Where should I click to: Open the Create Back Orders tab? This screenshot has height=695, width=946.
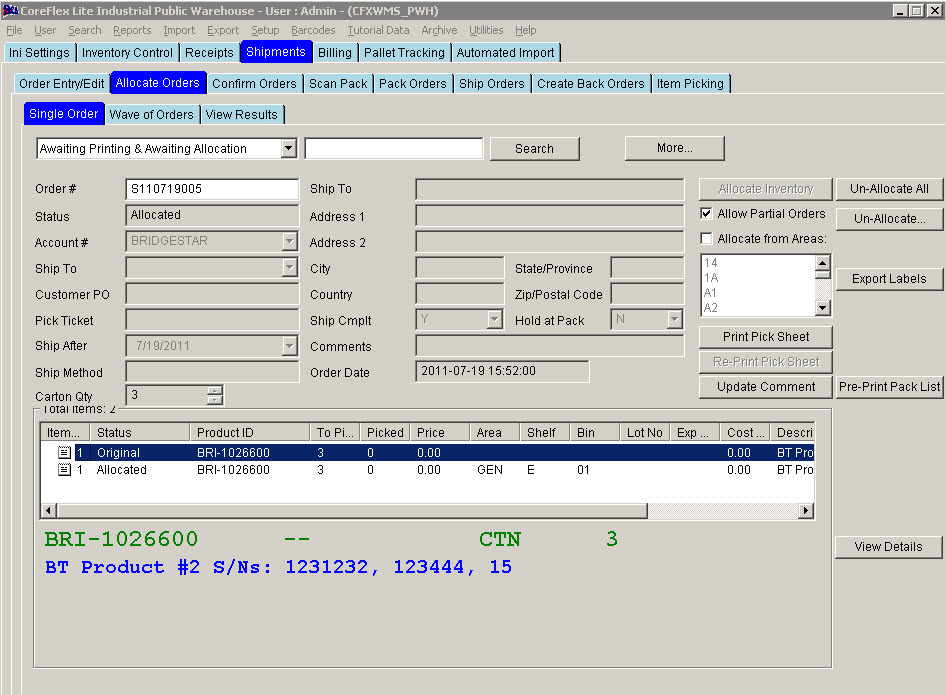pos(591,83)
